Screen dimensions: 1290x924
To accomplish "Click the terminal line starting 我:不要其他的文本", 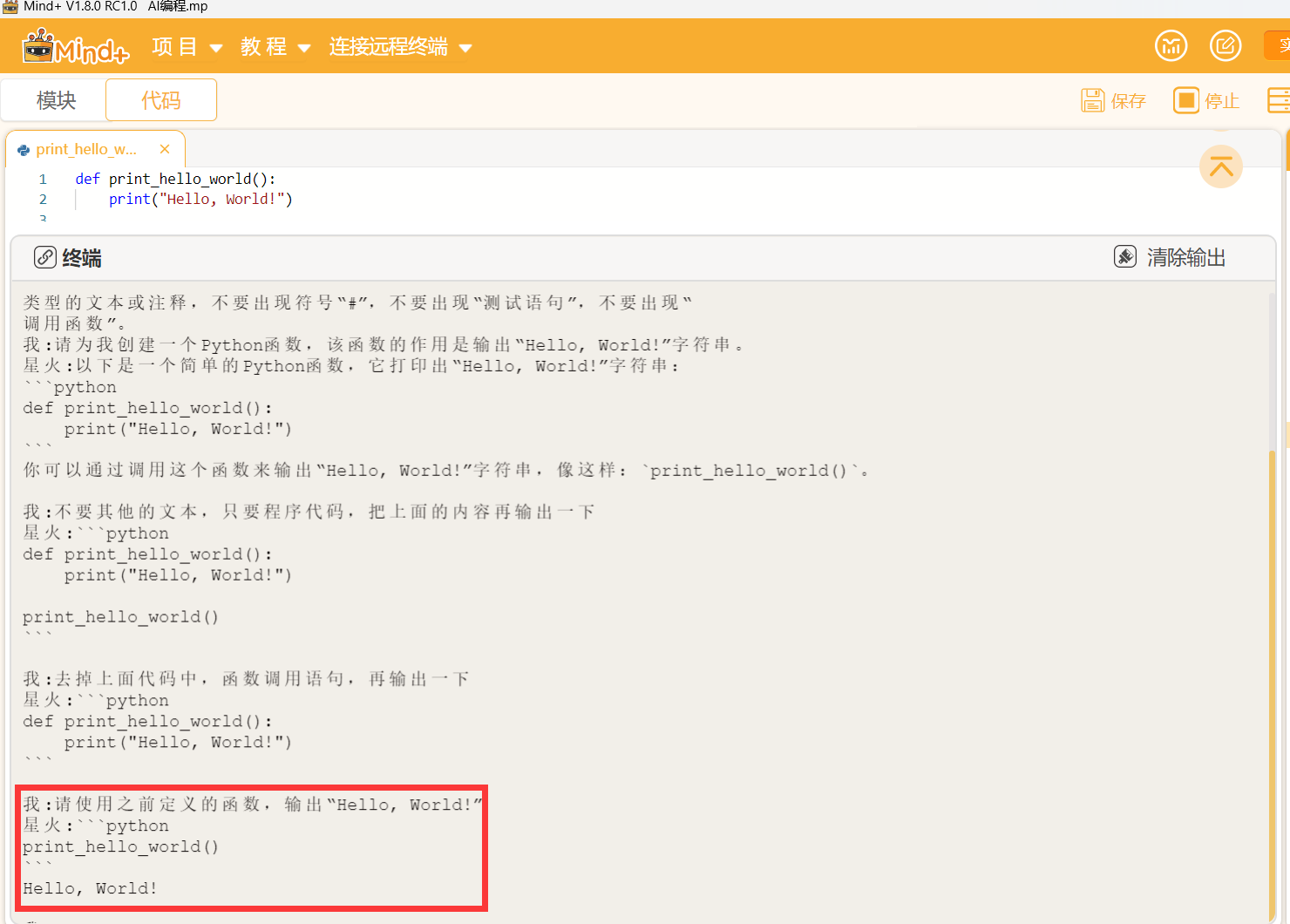I will [x=309, y=512].
